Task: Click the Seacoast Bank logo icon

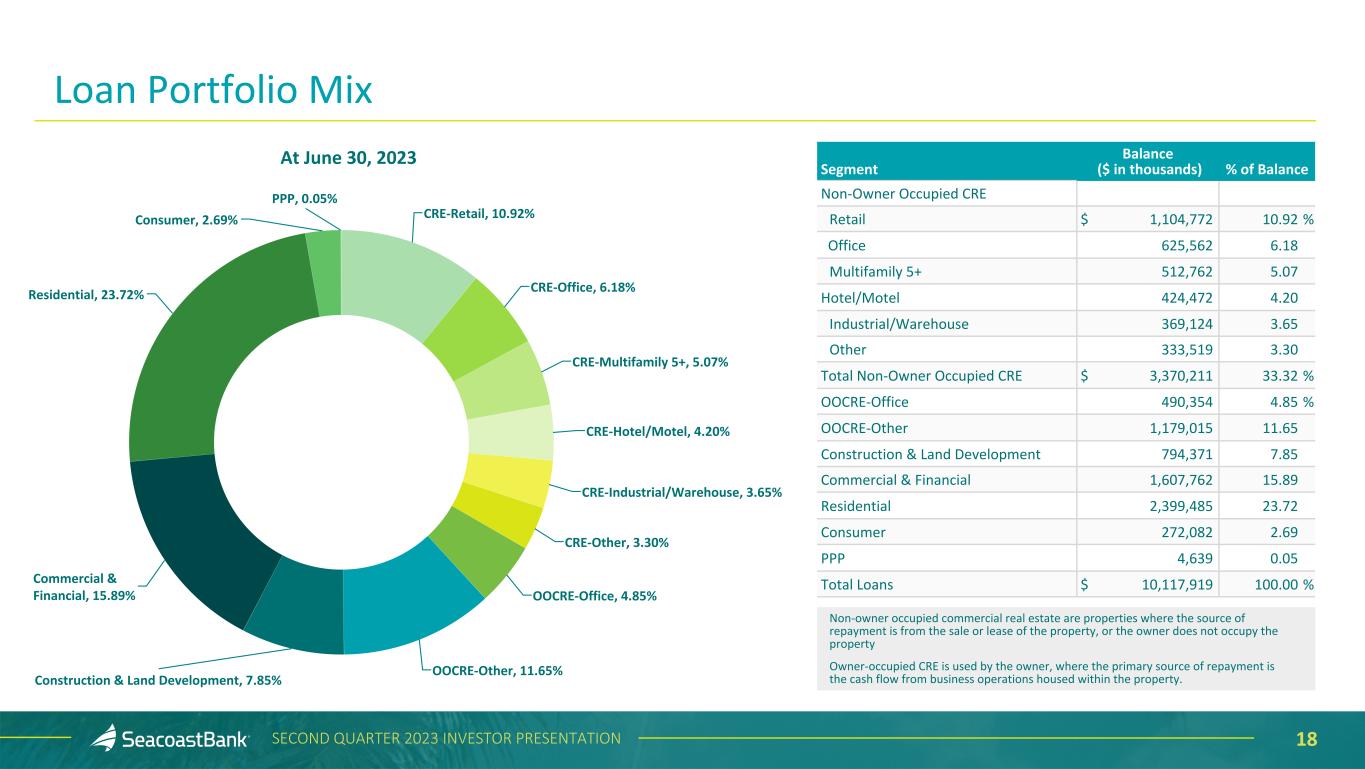Action: pyautogui.click(x=104, y=738)
